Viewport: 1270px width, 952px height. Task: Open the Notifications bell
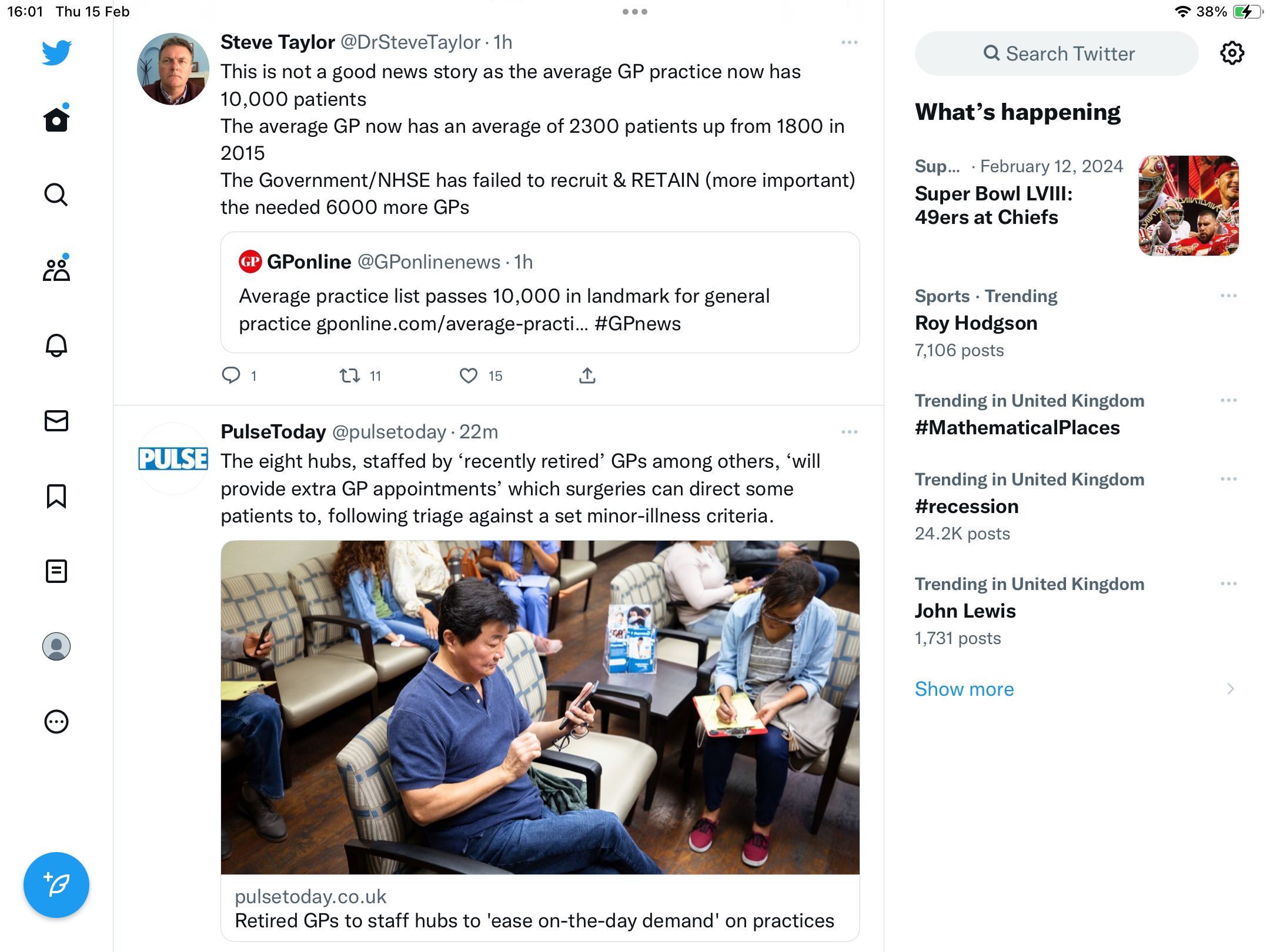click(56, 345)
